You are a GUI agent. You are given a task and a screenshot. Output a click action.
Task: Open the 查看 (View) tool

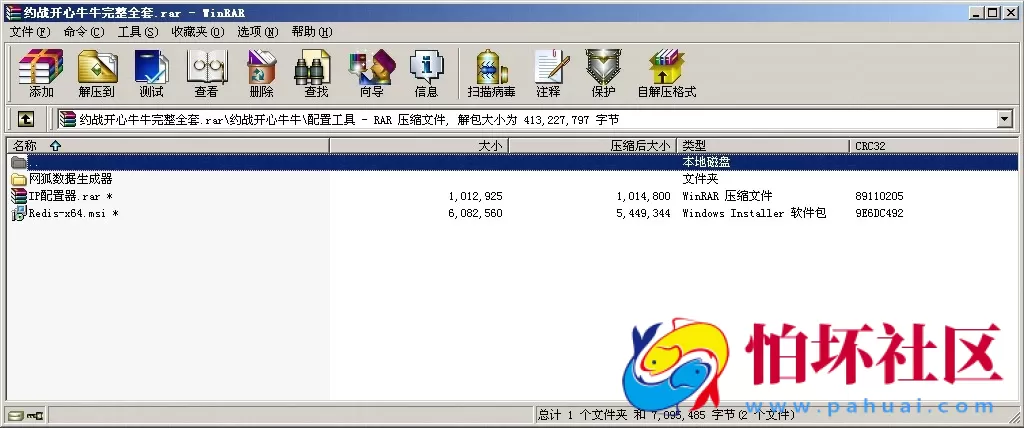[x=206, y=67]
